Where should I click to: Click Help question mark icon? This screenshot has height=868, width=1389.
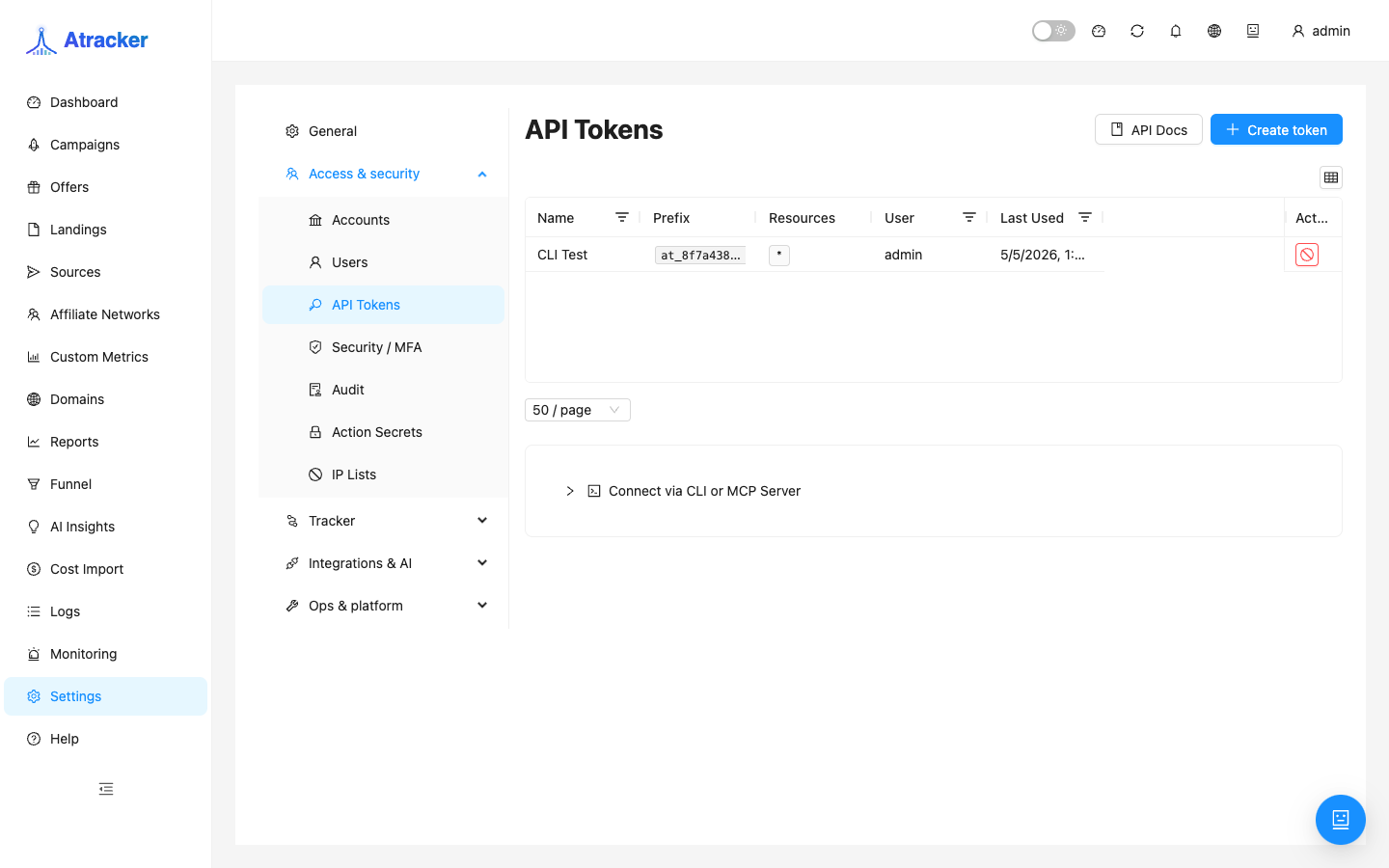(x=34, y=739)
